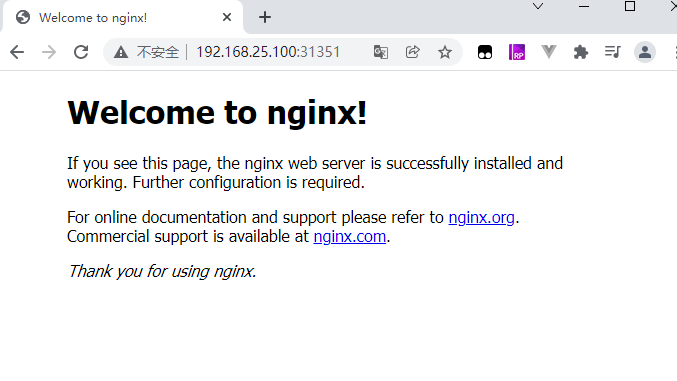Open a new browser tab

pyautogui.click(x=265, y=17)
